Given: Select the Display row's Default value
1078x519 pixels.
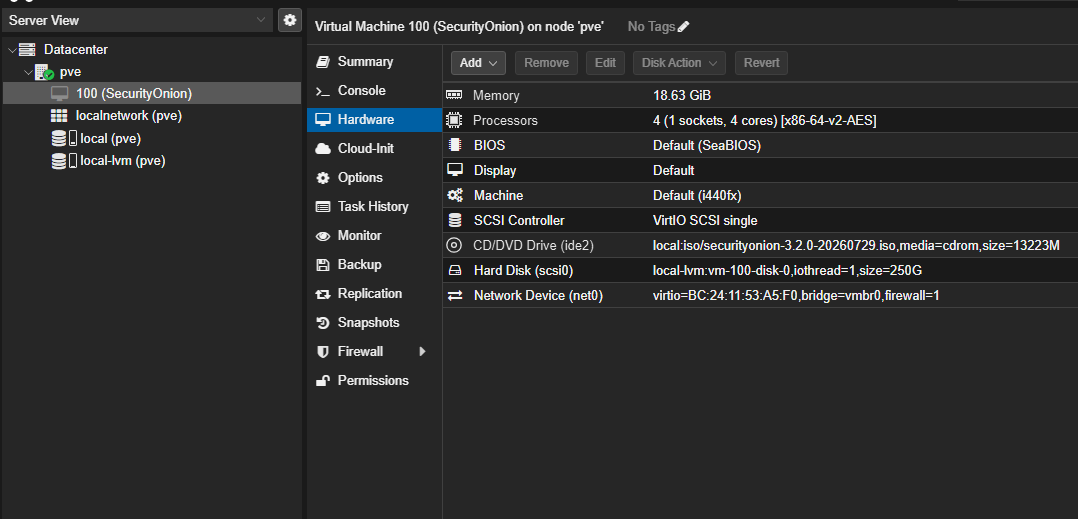Looking at the screenshot, I should pos(674,170).
